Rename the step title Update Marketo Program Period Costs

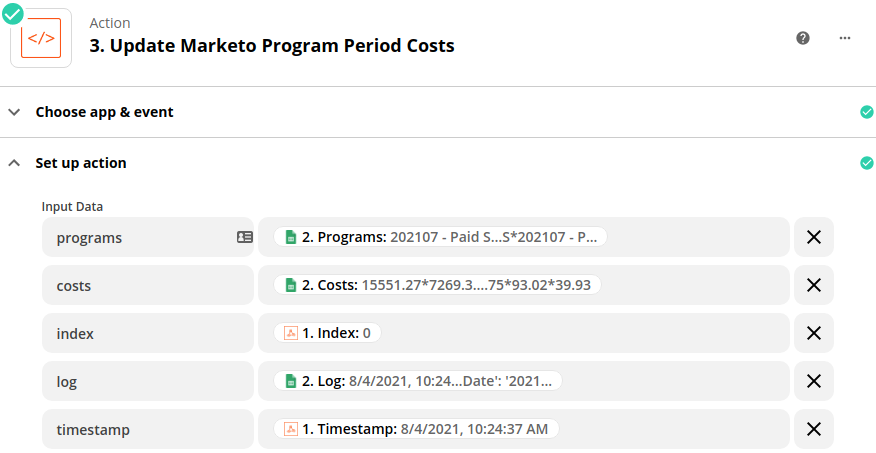coord(272,46)
